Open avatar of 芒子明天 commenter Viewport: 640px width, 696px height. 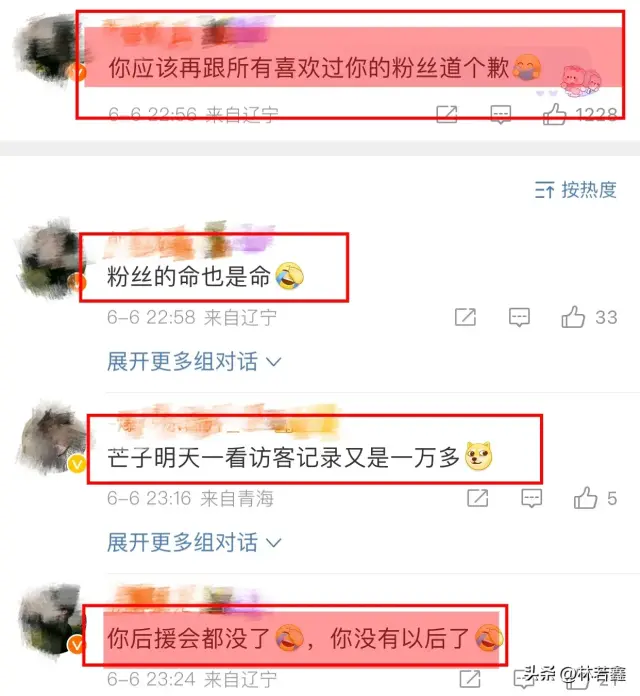53,437
